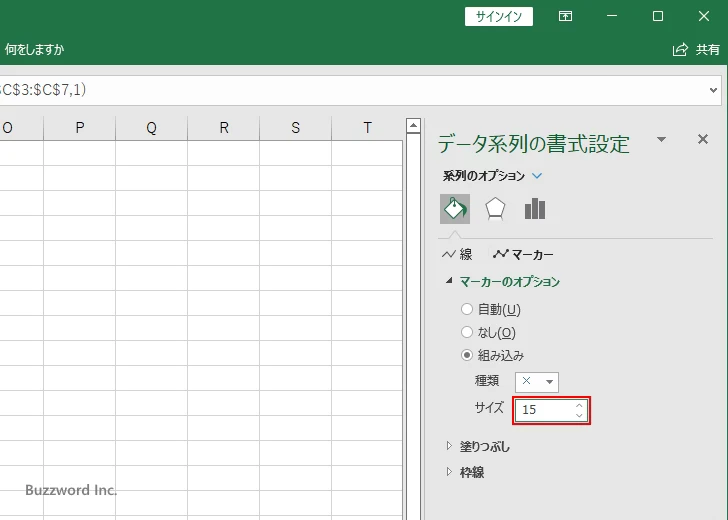Expand the 系列のオプション dropdown
Viewport: 728px width, 520px height.
[537, 176]
